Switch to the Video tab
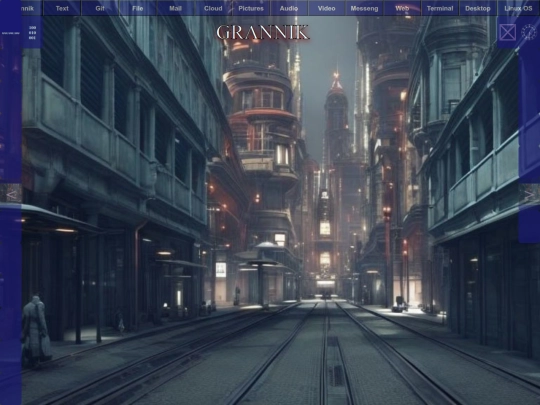Image resolution: width=540 pixels, height=405 pixels. [326, 8]
